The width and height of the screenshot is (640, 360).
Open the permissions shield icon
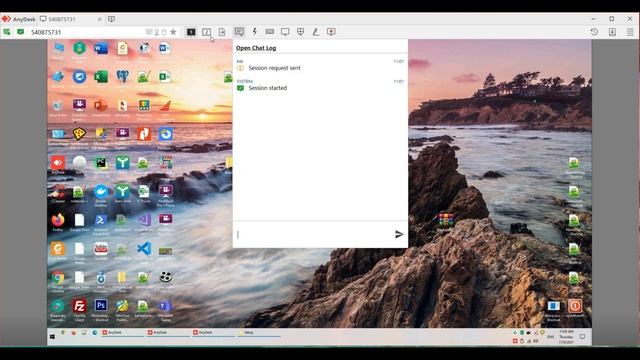[300, 31]
